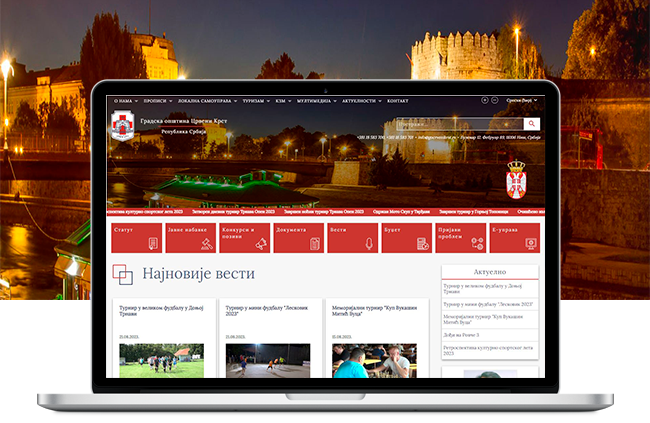This screenshot has width=650, height=423.
Task: Open the Е-управа tile
Action: click(514, 237)
